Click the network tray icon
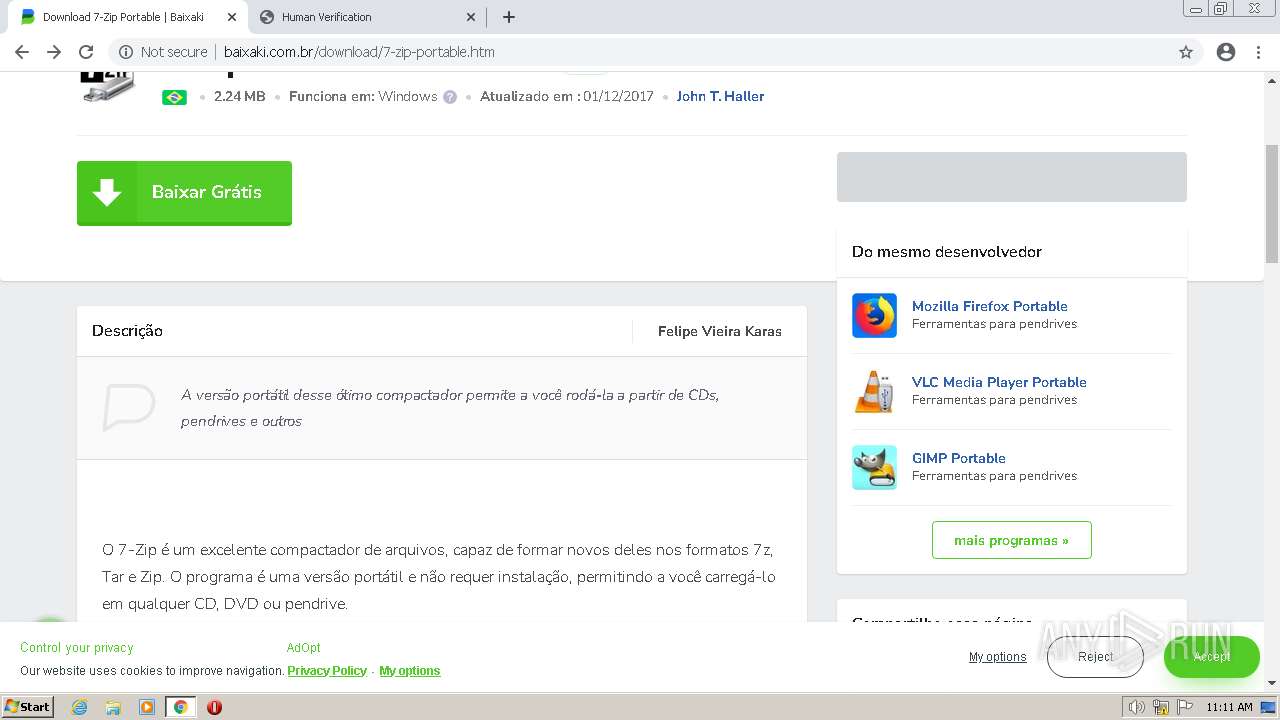Screen dimensions: 1280x720 click(1161, 707)
